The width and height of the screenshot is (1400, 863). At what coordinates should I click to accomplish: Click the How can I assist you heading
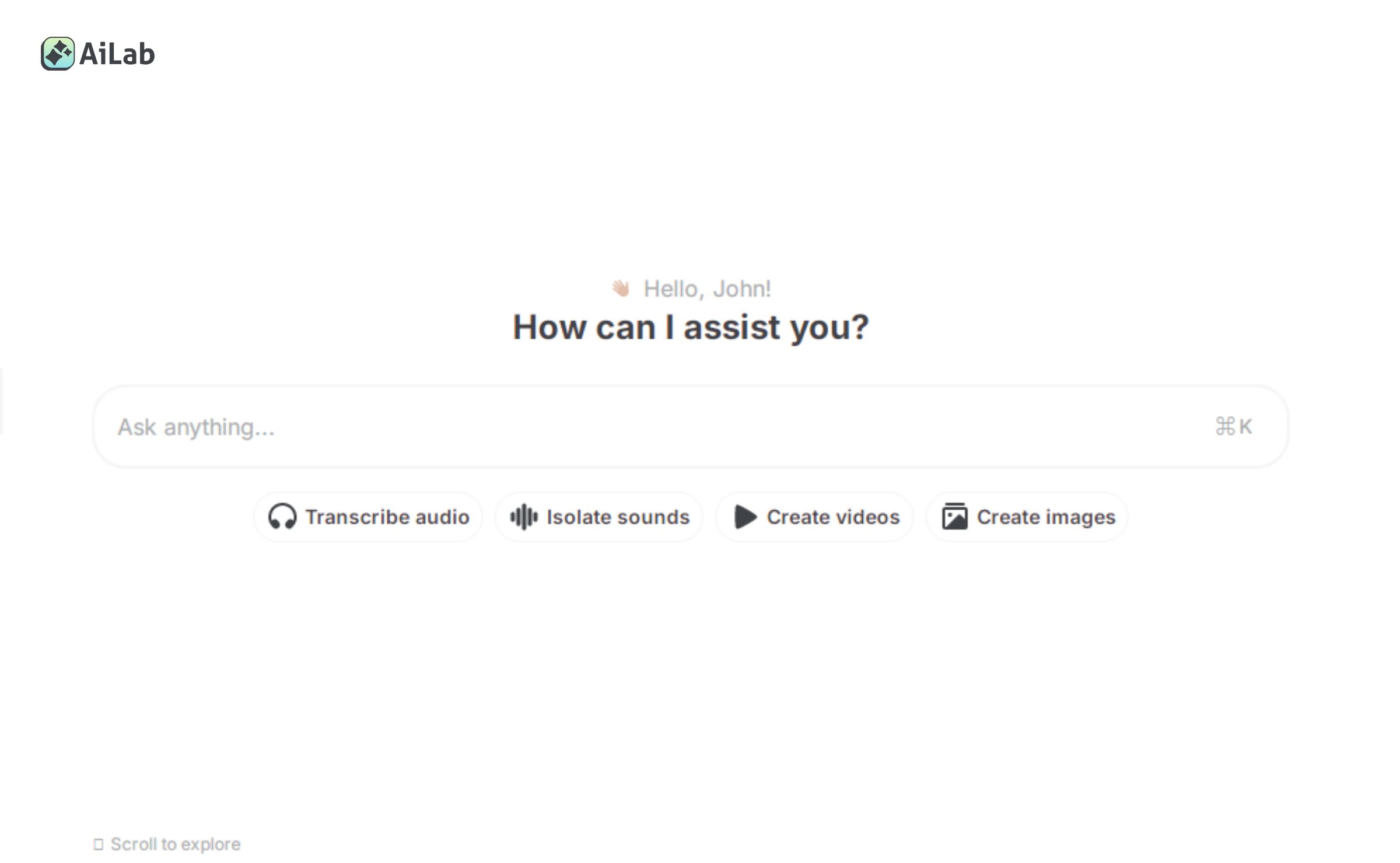tap(691, 327)
